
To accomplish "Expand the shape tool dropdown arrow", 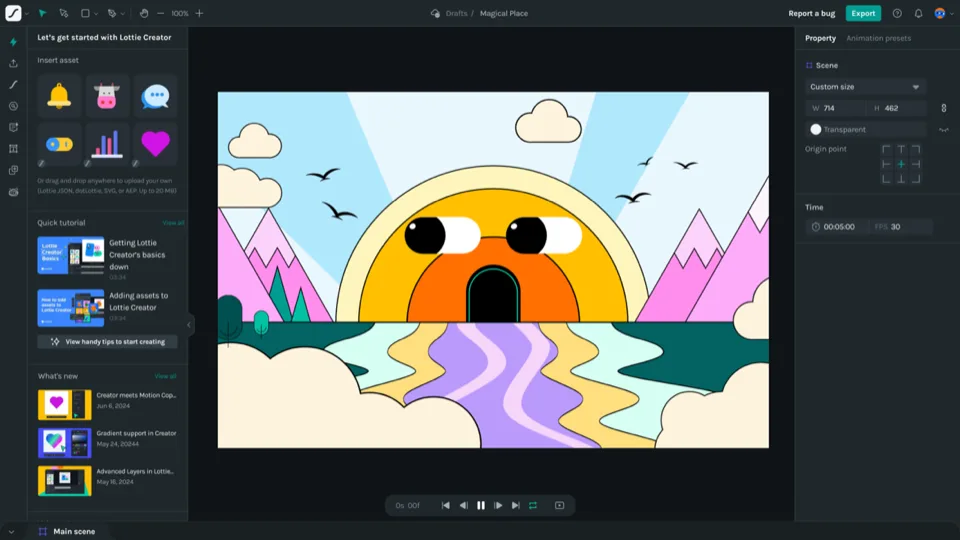I will click(96, 13).
